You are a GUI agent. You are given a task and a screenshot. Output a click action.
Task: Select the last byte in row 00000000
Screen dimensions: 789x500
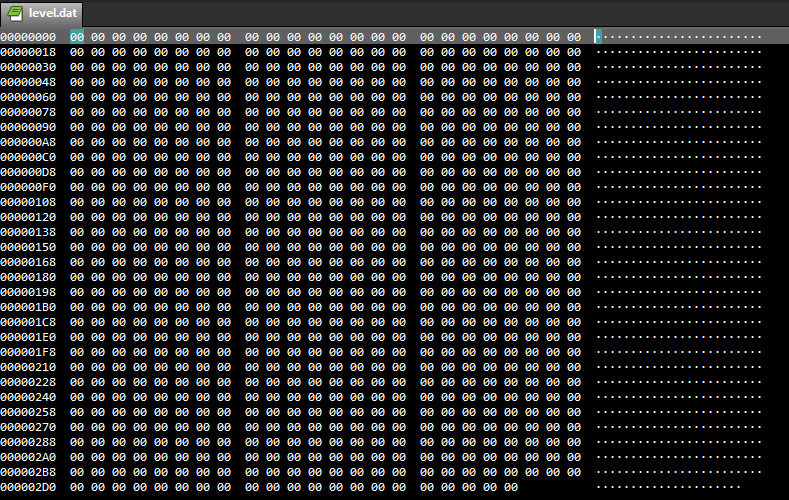click(x=574, y=37)
